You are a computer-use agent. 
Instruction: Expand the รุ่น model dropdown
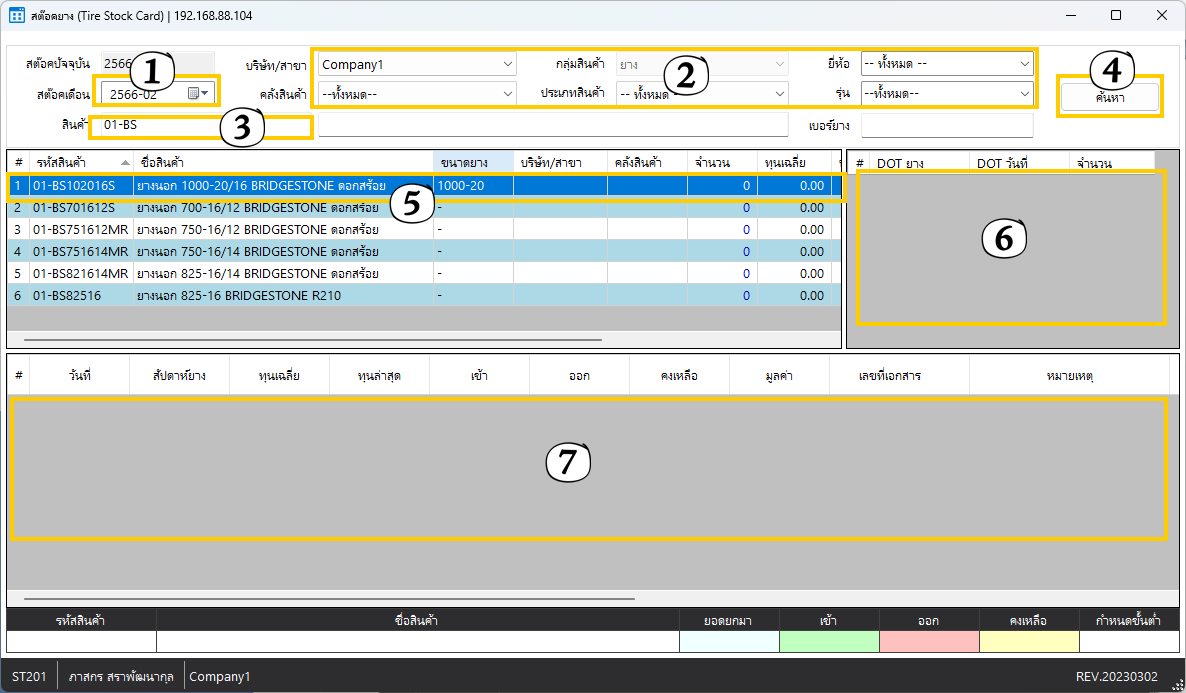tap(1025, 94)
